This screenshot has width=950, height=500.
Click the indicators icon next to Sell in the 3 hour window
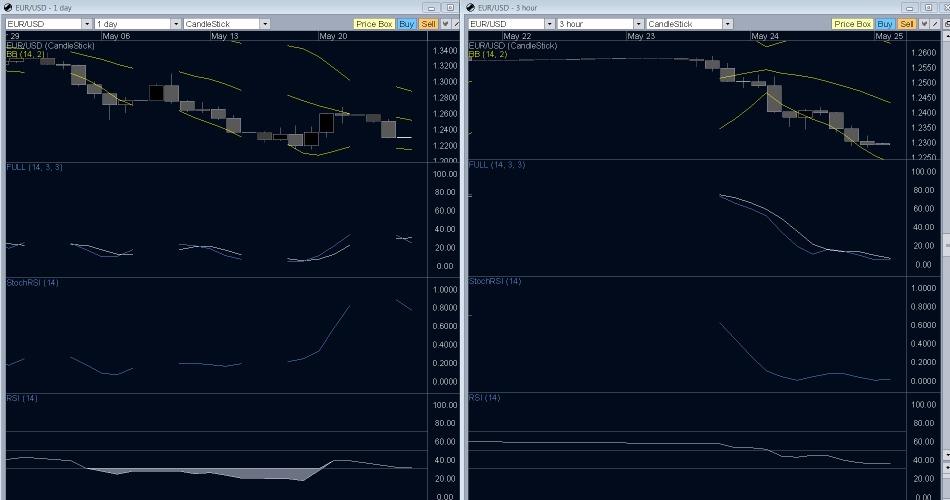point(924,24)
